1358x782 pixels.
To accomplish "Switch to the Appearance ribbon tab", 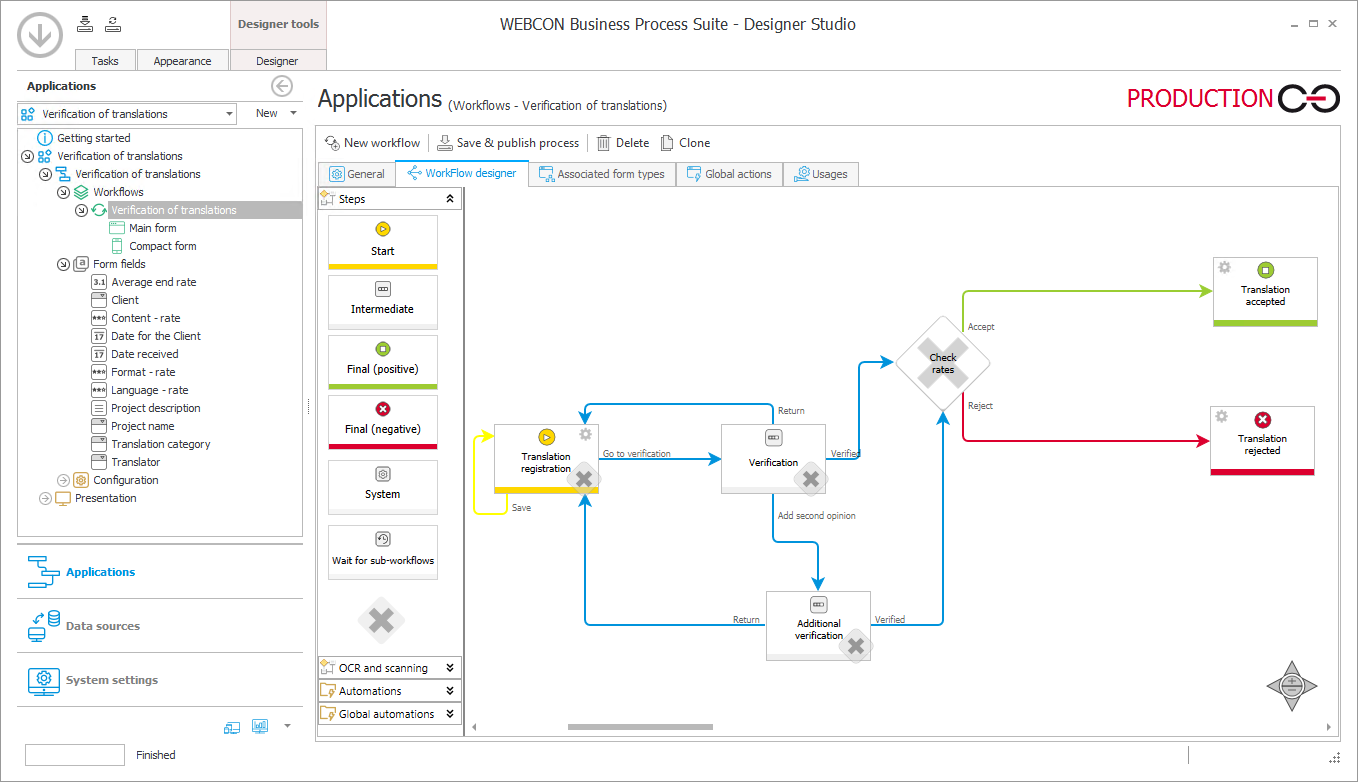I will [182, 61].
